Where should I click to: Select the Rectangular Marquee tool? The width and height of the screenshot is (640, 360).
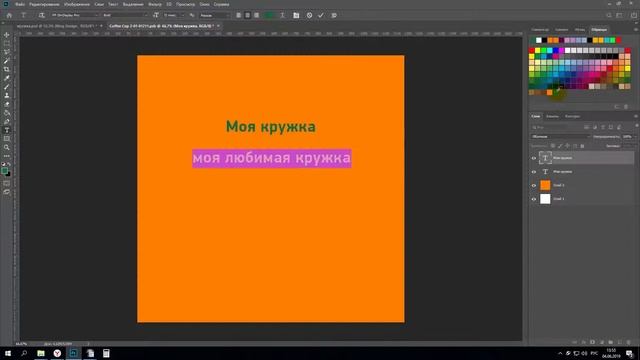(x=7, y=44)
